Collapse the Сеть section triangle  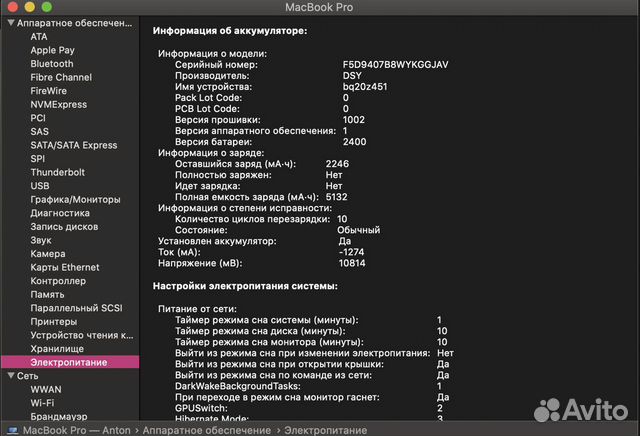click(11, 376)
